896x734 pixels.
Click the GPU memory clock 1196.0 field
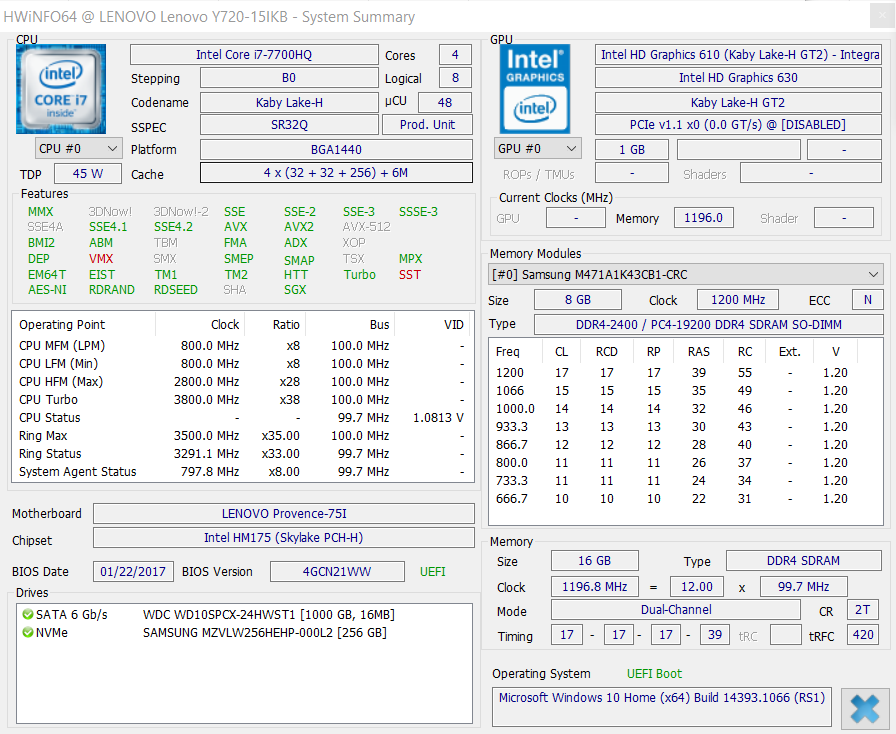click(703, 218)
